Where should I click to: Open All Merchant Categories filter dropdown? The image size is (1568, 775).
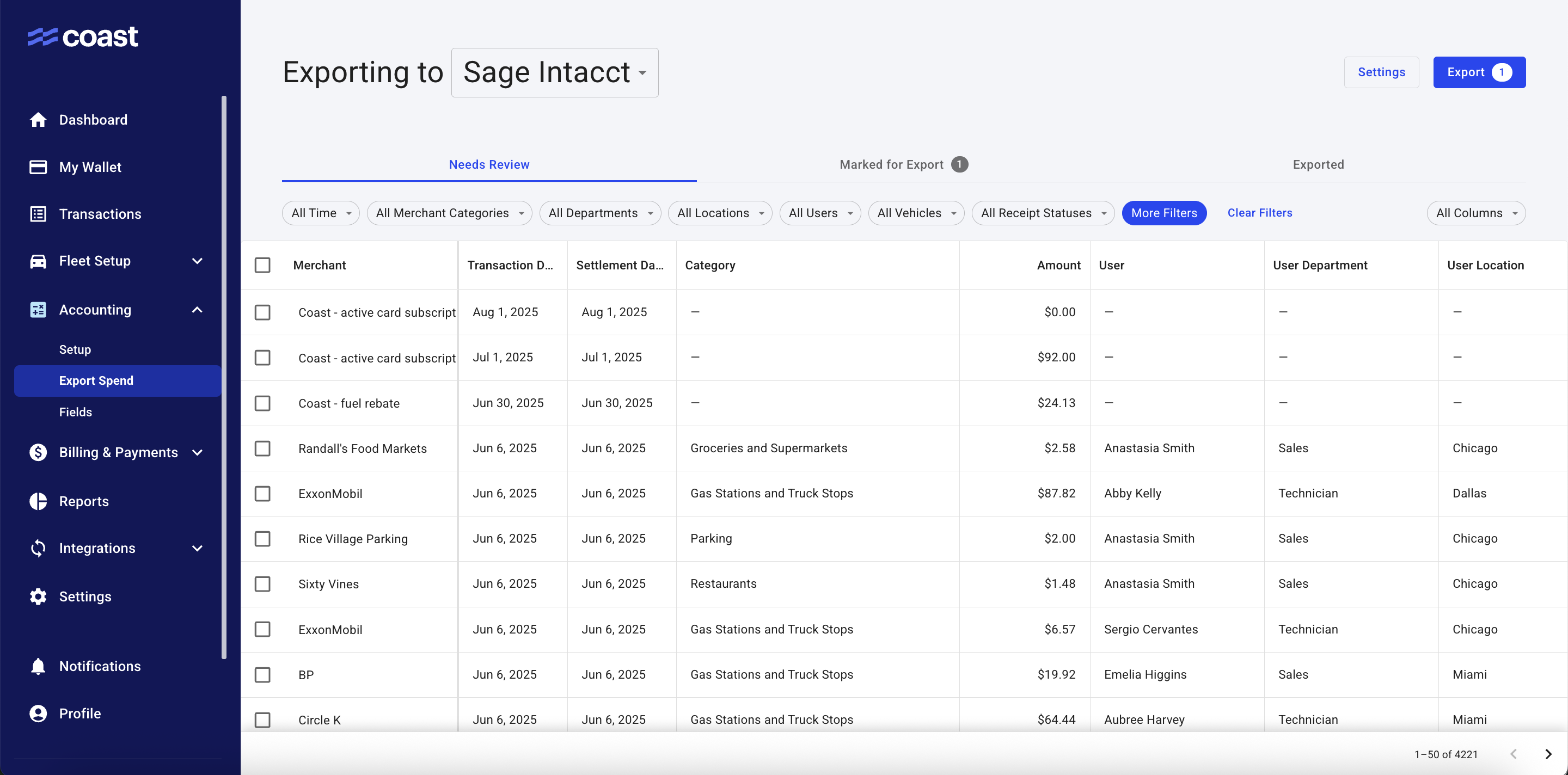[449, 213]
